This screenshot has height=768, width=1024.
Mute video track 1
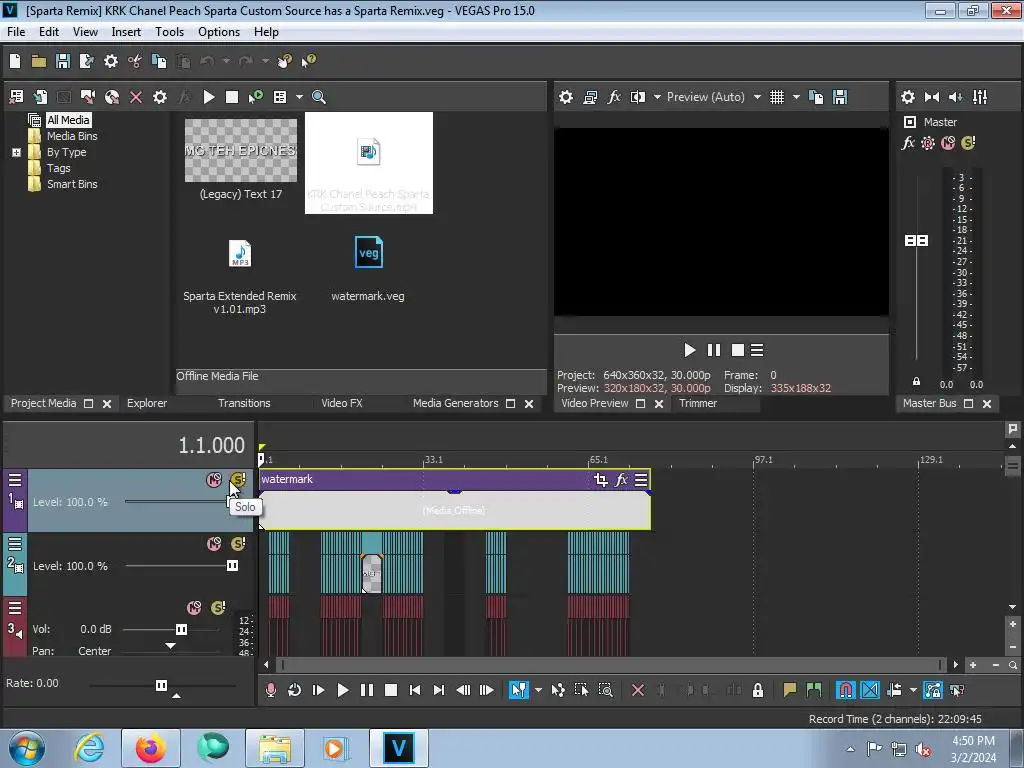point(214,480)
